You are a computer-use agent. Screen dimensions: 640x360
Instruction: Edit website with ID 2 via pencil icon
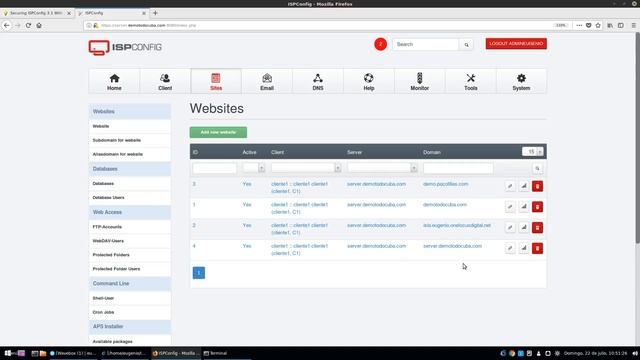[x=510, y=227]
